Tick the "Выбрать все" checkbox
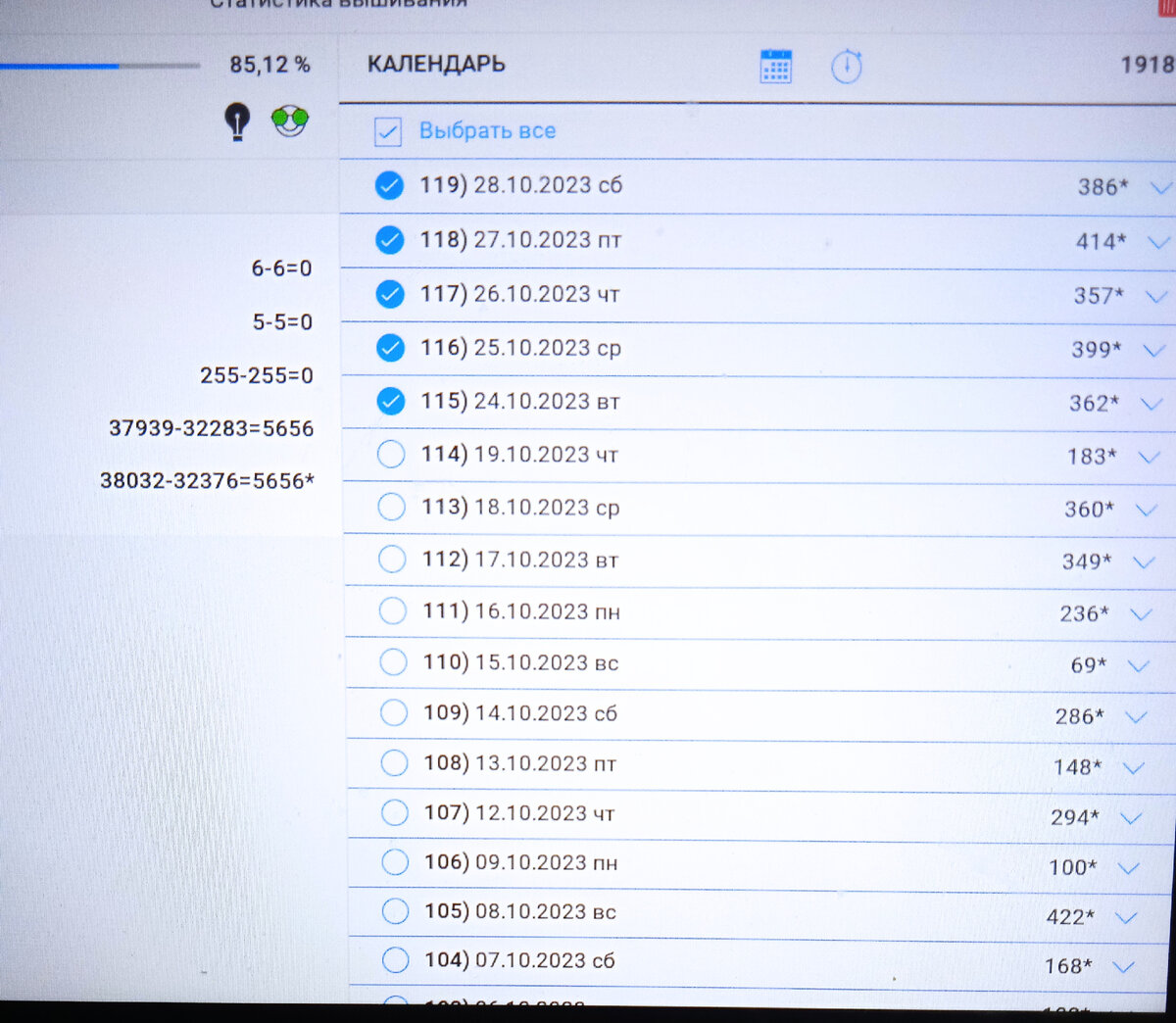Screen dimensions: 1176x1023 point(388,131)
